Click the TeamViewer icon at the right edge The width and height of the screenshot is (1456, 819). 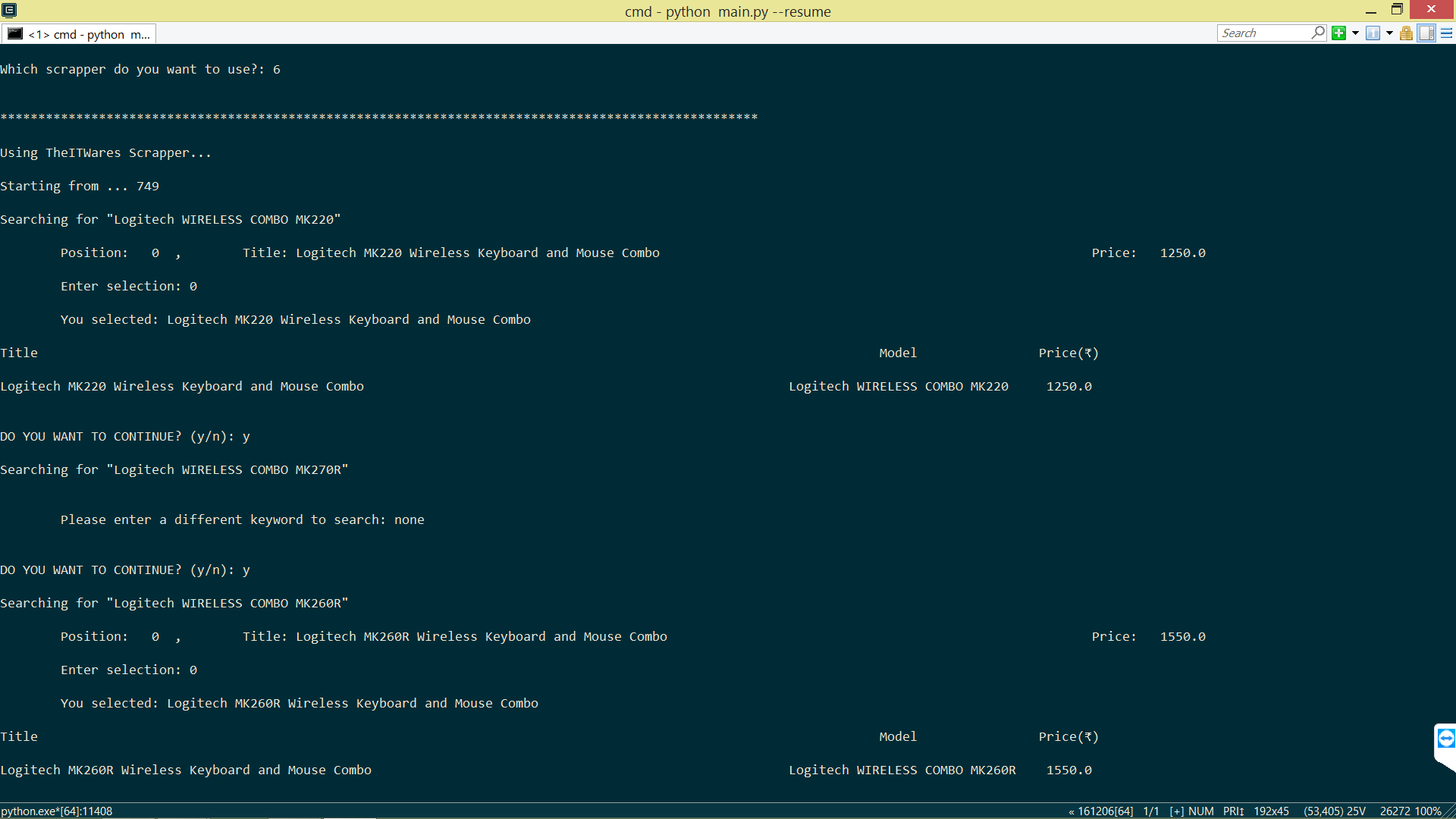click(1445, 739)
